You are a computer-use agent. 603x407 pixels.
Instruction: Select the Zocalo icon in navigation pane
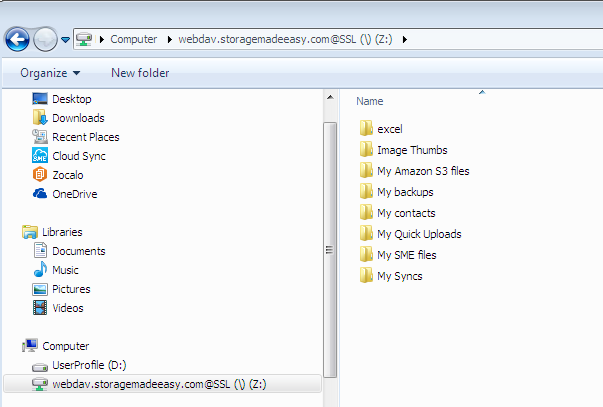pos(40,175)
